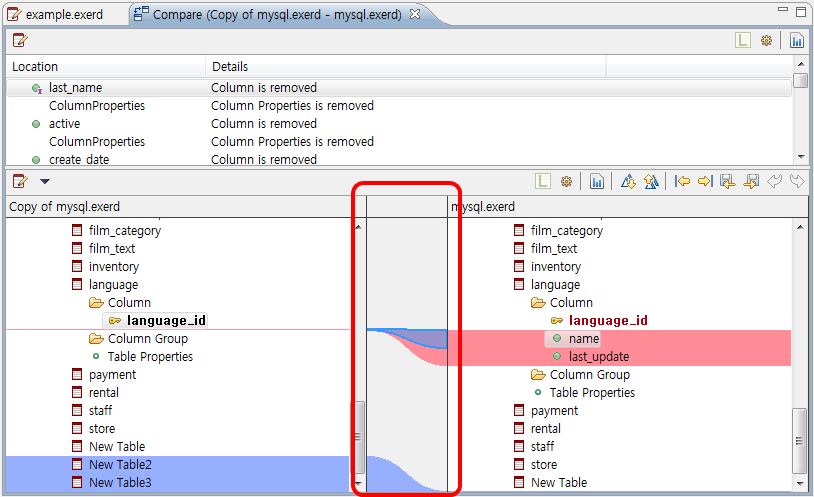This screenshot has width=814, height=497.
Task: Select inventory in the mysql.exerd pane
Action: pos(555,267)
